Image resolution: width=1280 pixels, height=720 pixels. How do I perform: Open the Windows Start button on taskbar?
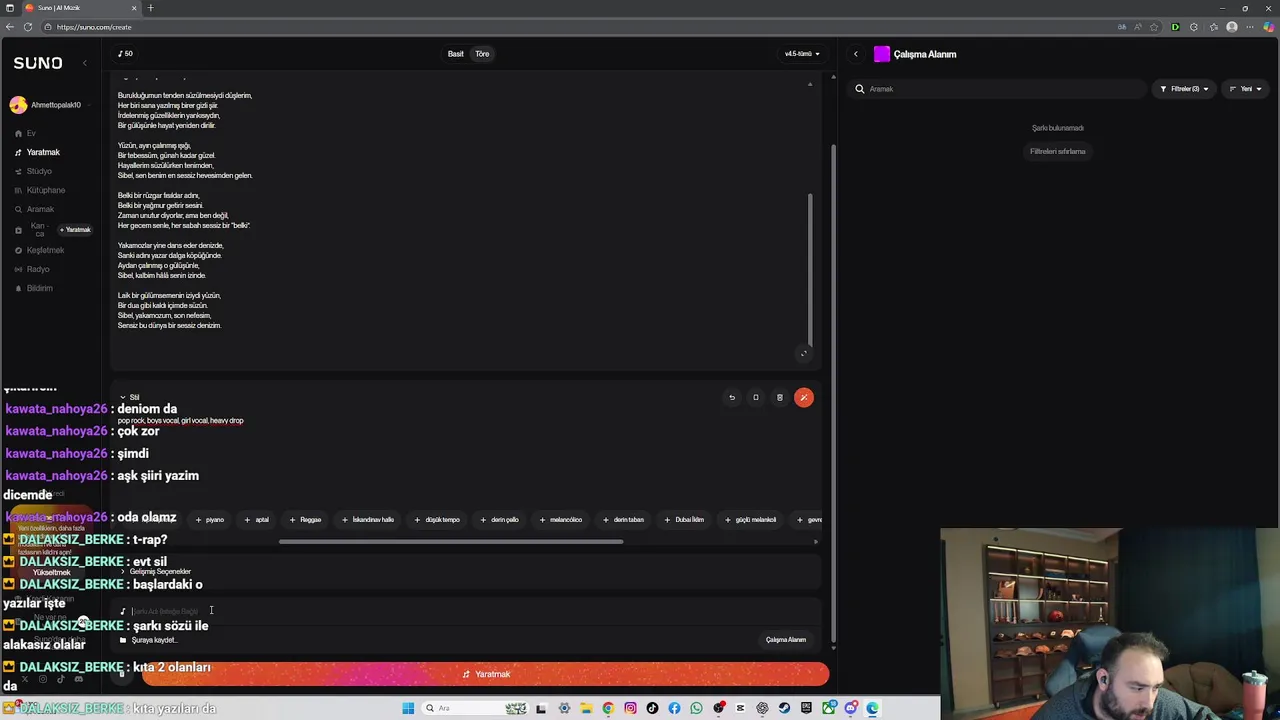(408, 708)
